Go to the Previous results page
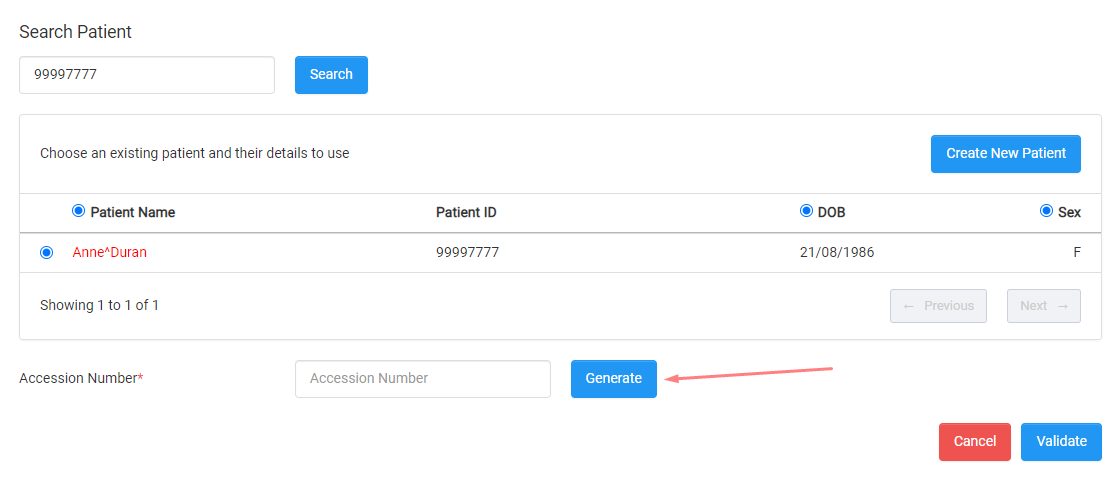The height and width of the screenshot is (479, 1119). tap(938, 306)
